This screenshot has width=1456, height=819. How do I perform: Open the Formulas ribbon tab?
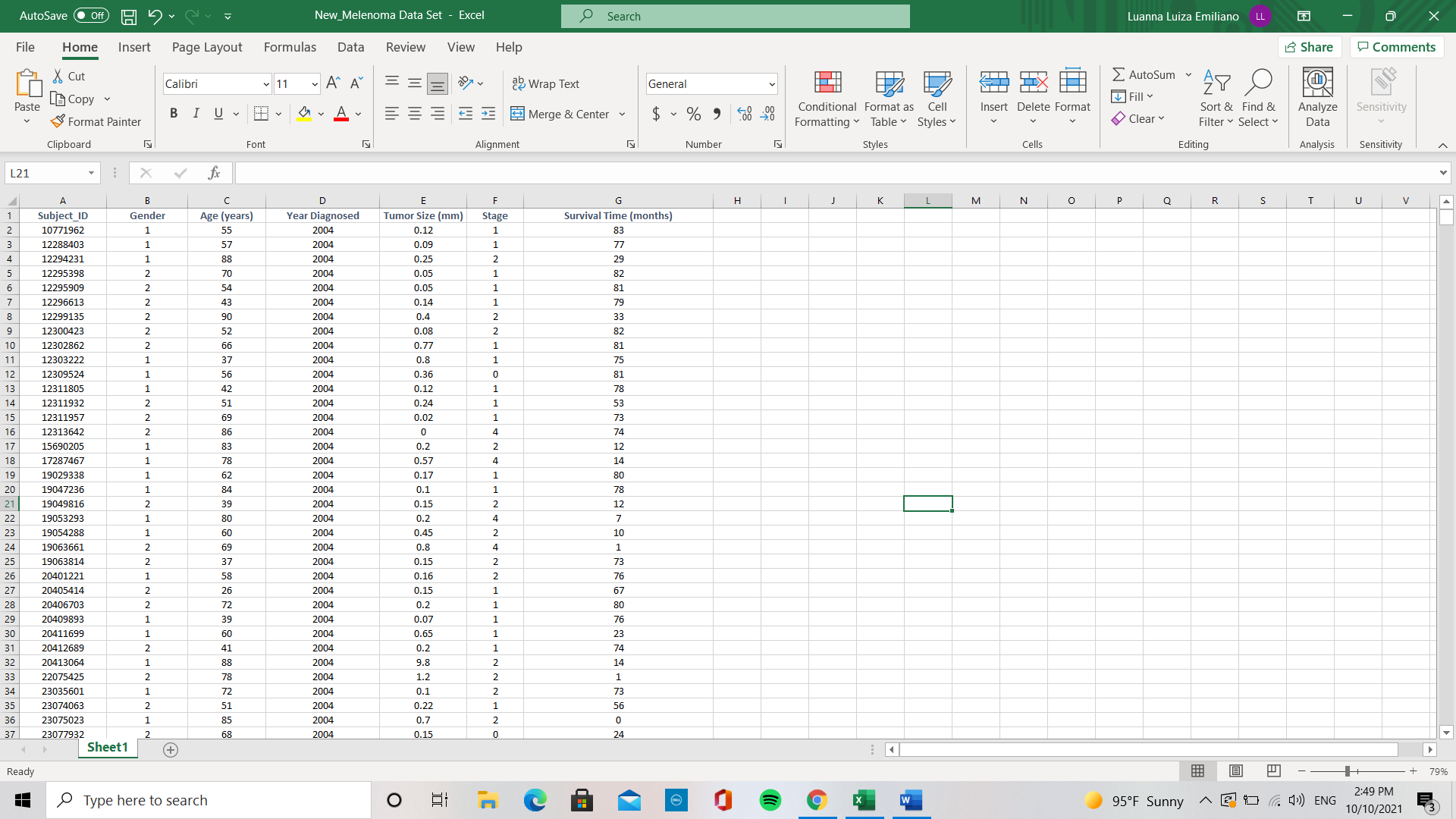pos(290,47)
